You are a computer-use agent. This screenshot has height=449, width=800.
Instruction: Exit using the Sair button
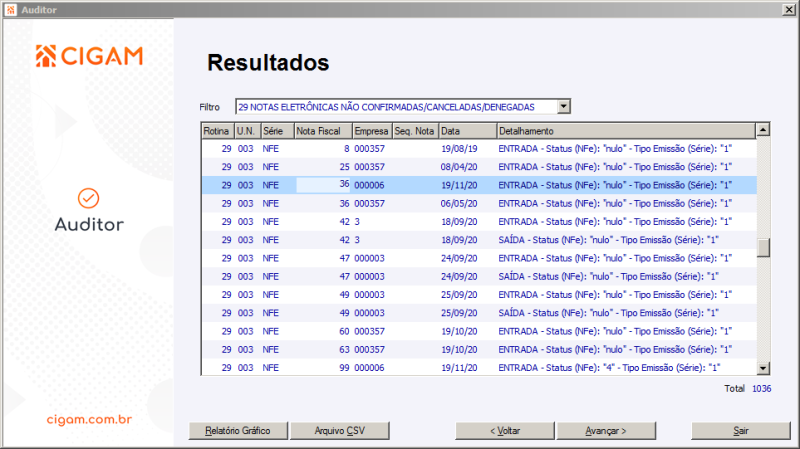point(741,431)
